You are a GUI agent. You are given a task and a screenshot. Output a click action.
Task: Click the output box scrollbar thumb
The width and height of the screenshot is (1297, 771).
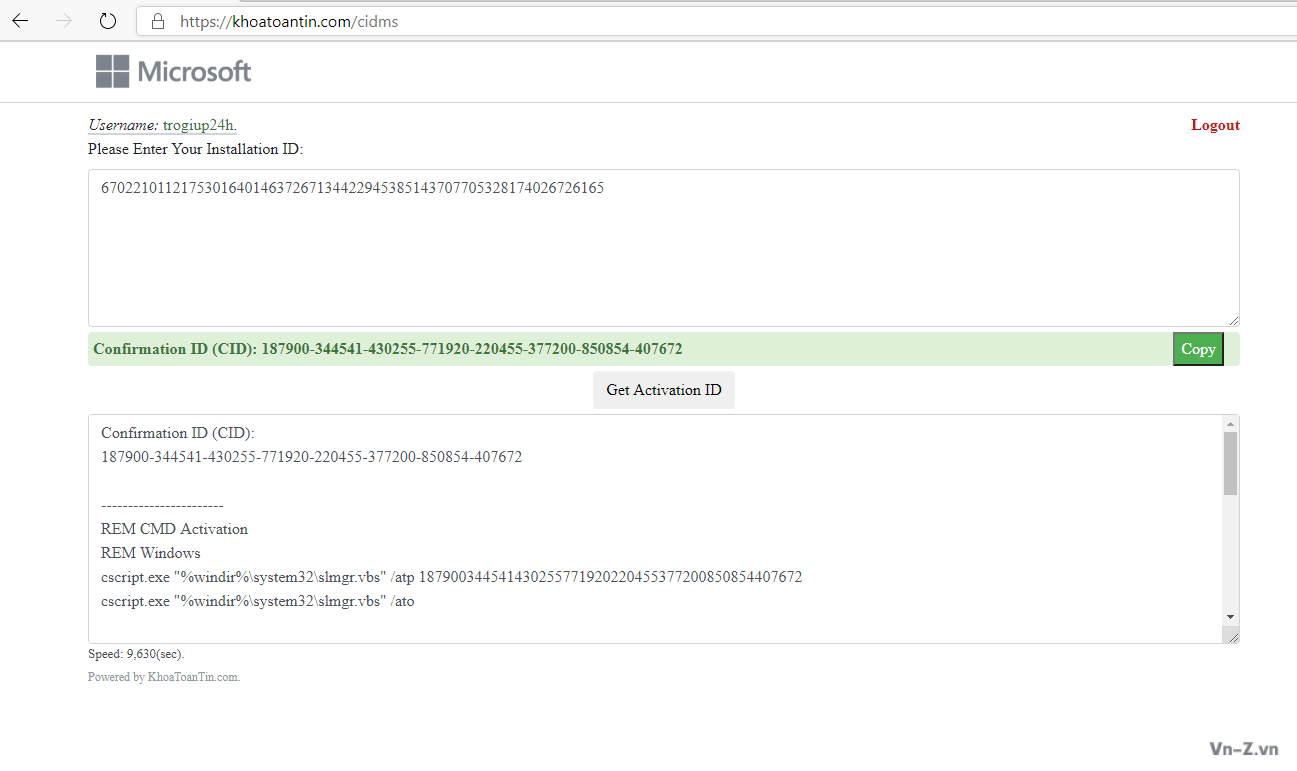click(x=1230, y=463)
